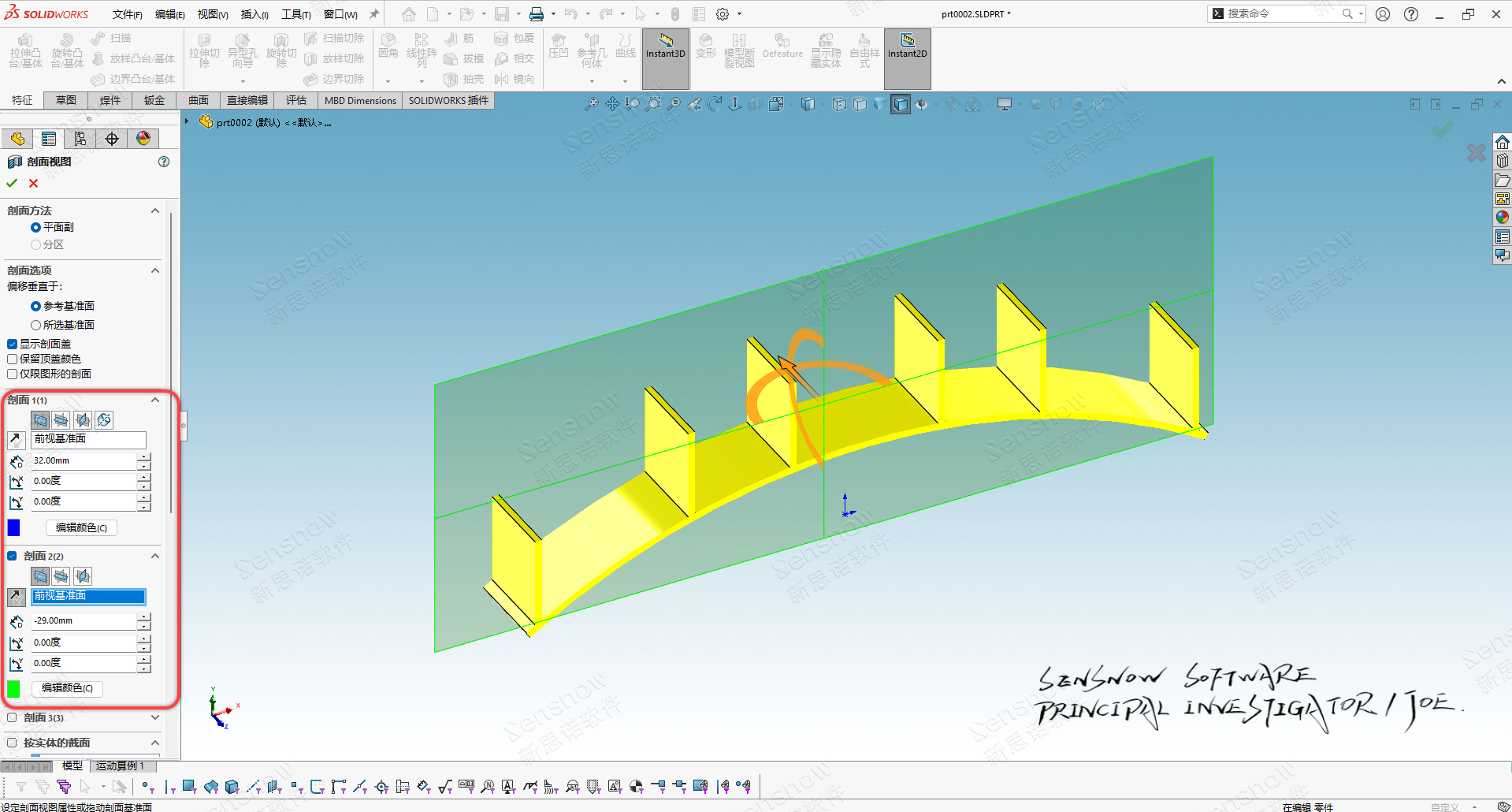This screenshot has width=1512, height=812.
Task: Open the 插入 menu
Action: click(254, 14)
